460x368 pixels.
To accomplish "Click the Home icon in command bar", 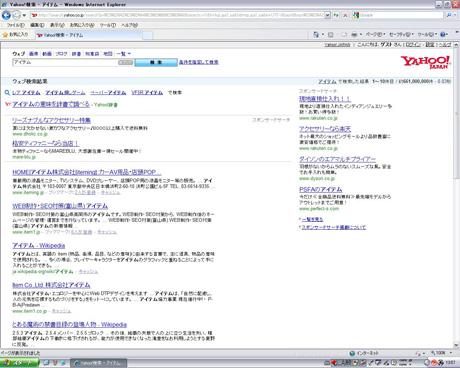I will (x=316, y=34).
